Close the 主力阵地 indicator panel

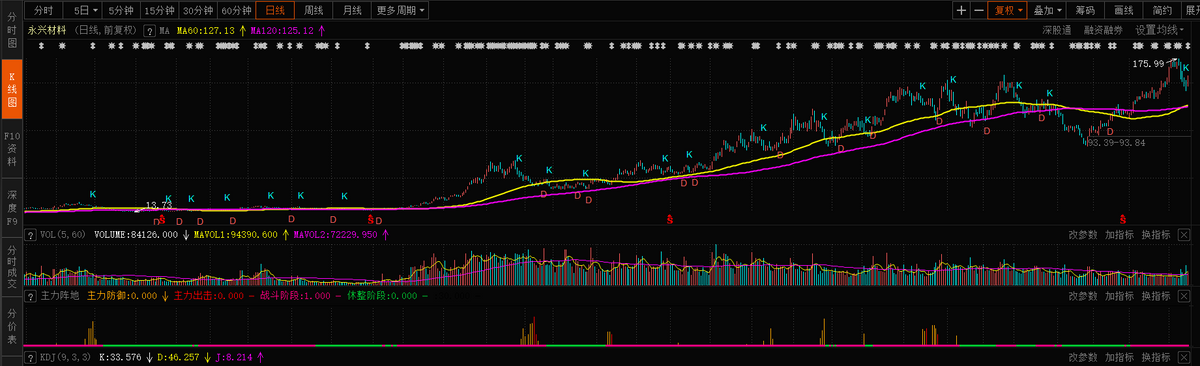tap(1184, 296)
